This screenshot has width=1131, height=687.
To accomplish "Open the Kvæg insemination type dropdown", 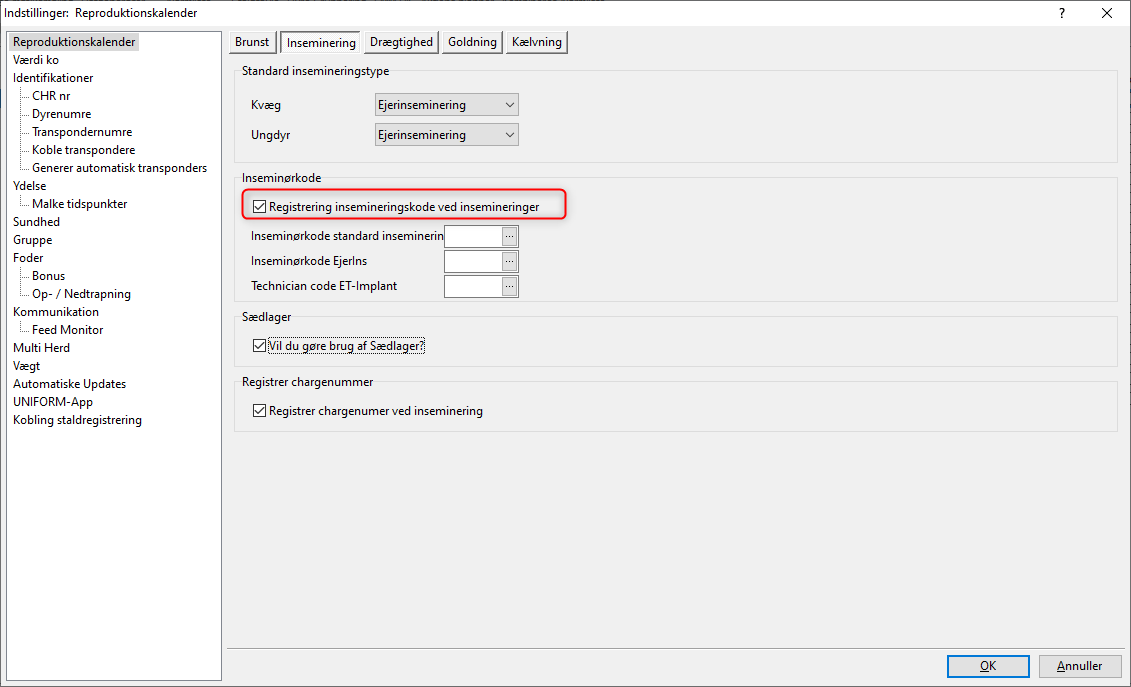I will click(446, 105).
